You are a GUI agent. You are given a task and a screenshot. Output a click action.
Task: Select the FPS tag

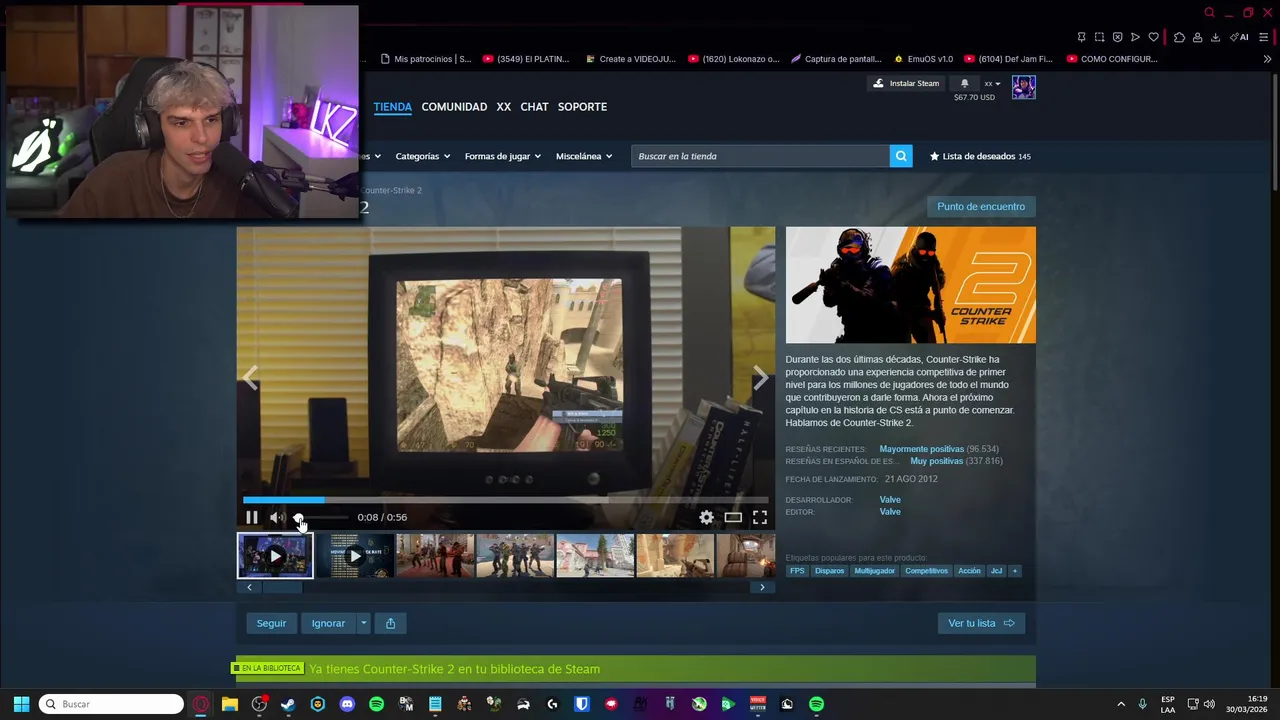click(797, 571)
